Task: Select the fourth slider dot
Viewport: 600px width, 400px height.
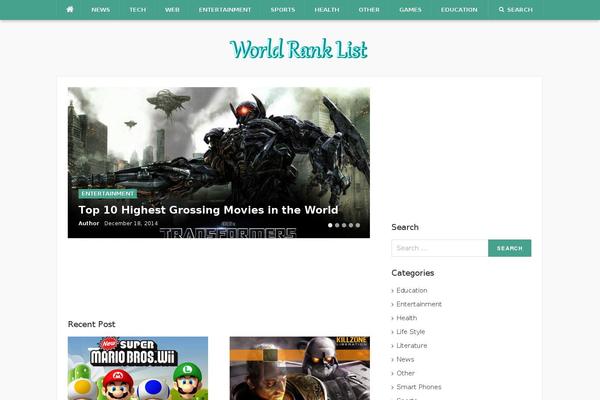Action: pos(351,225)
